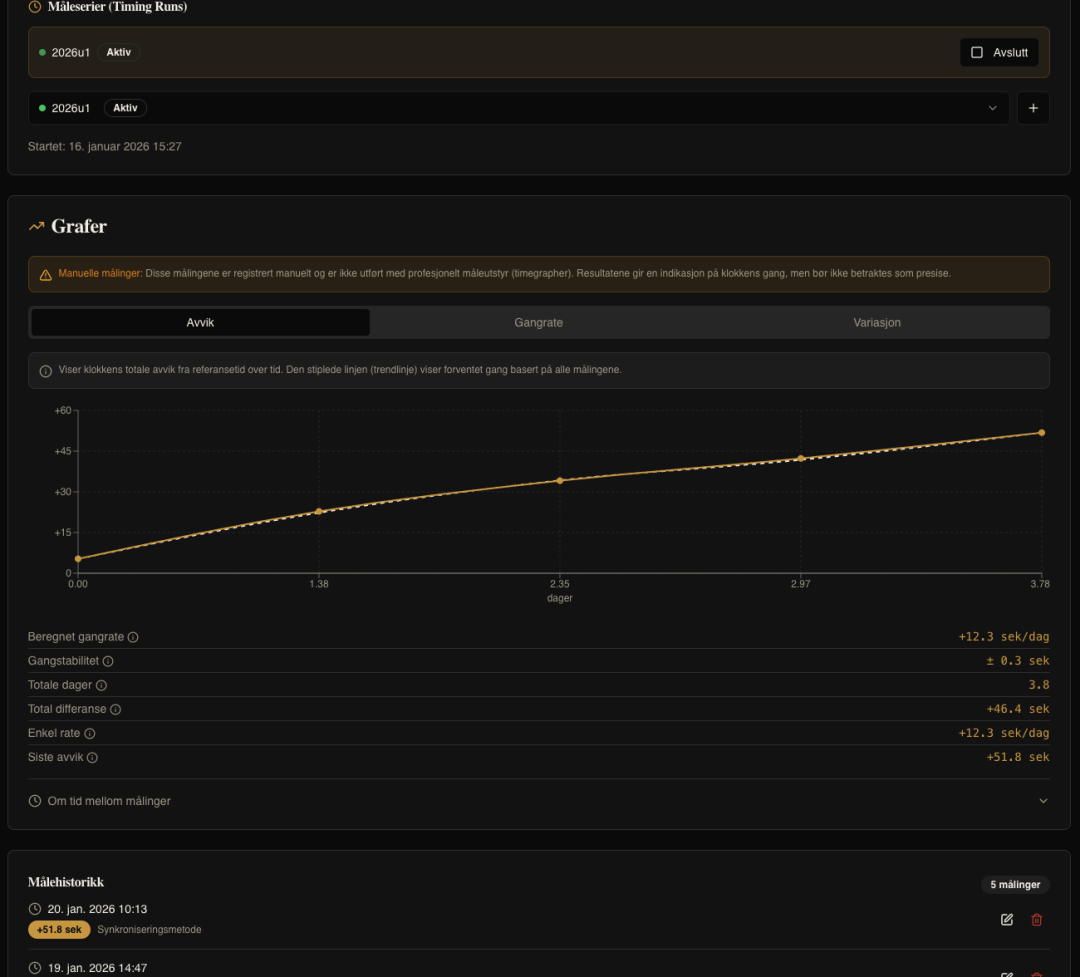Click the +51.8 sek badge
1080x977 pixels.
[59, 929]
